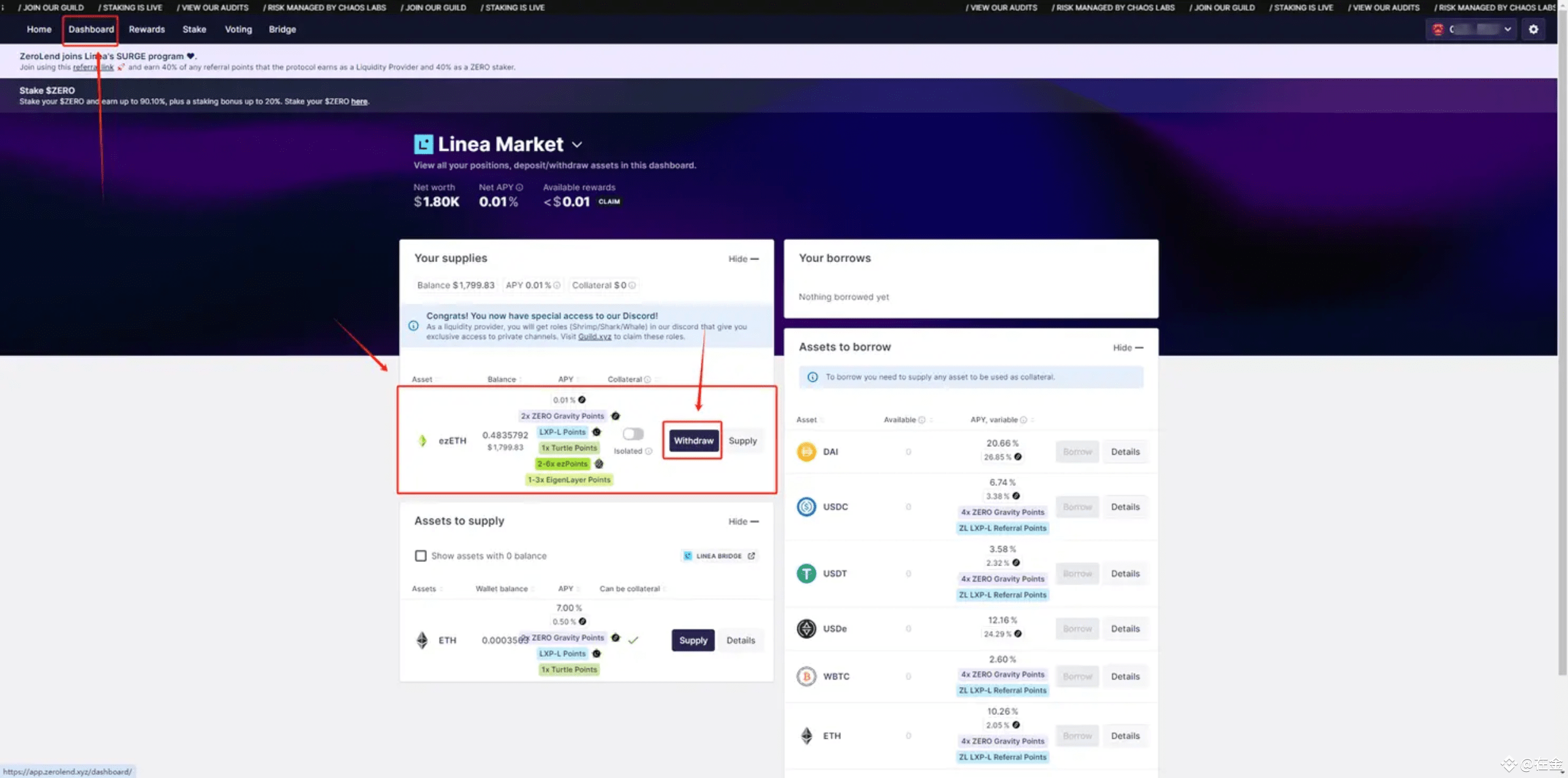This screenshot has width=1568, height=778.
Task: Click the Net APY info icon
Action: 519,187
